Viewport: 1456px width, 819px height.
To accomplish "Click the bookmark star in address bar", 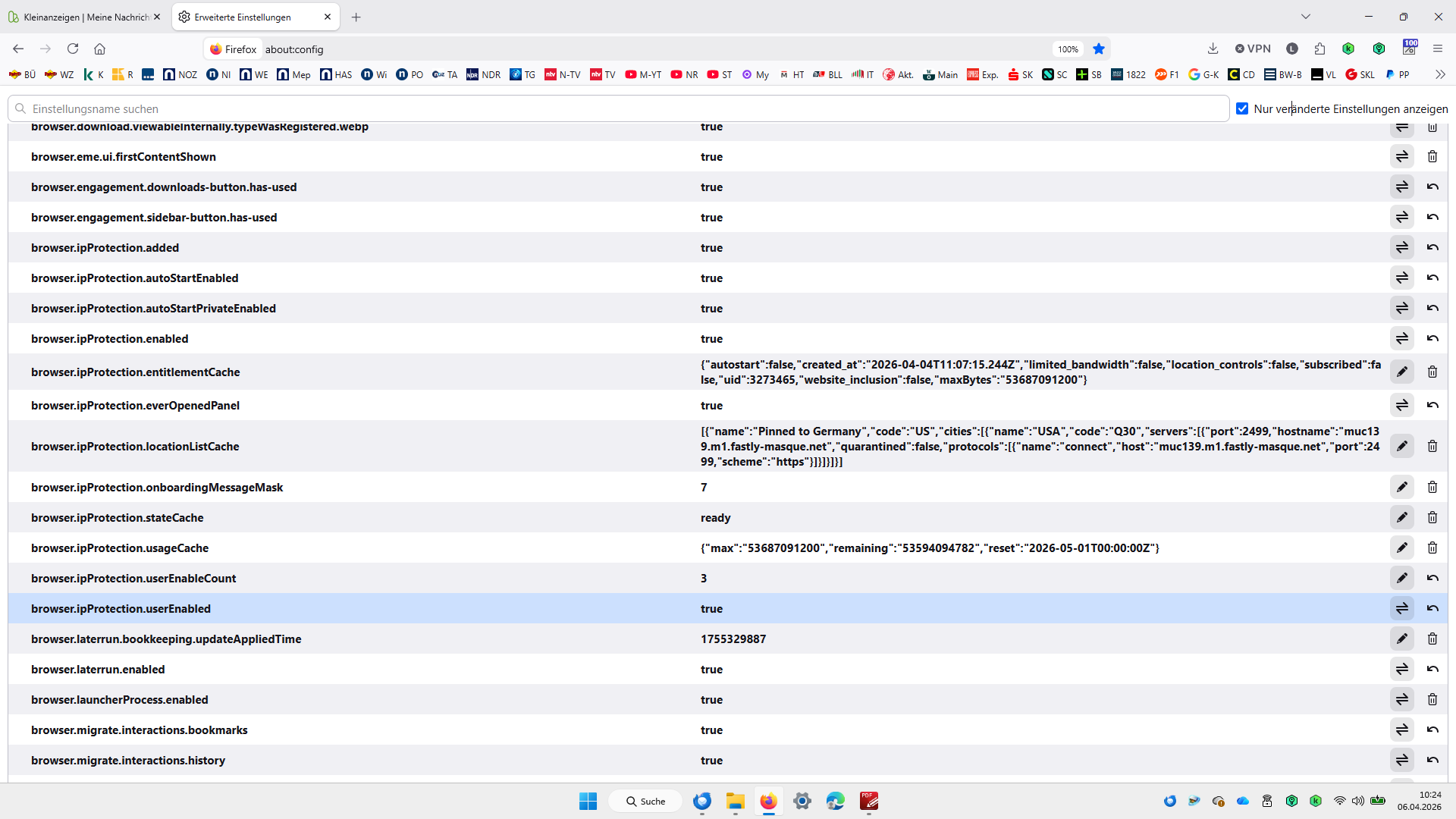I will 1098,49.
